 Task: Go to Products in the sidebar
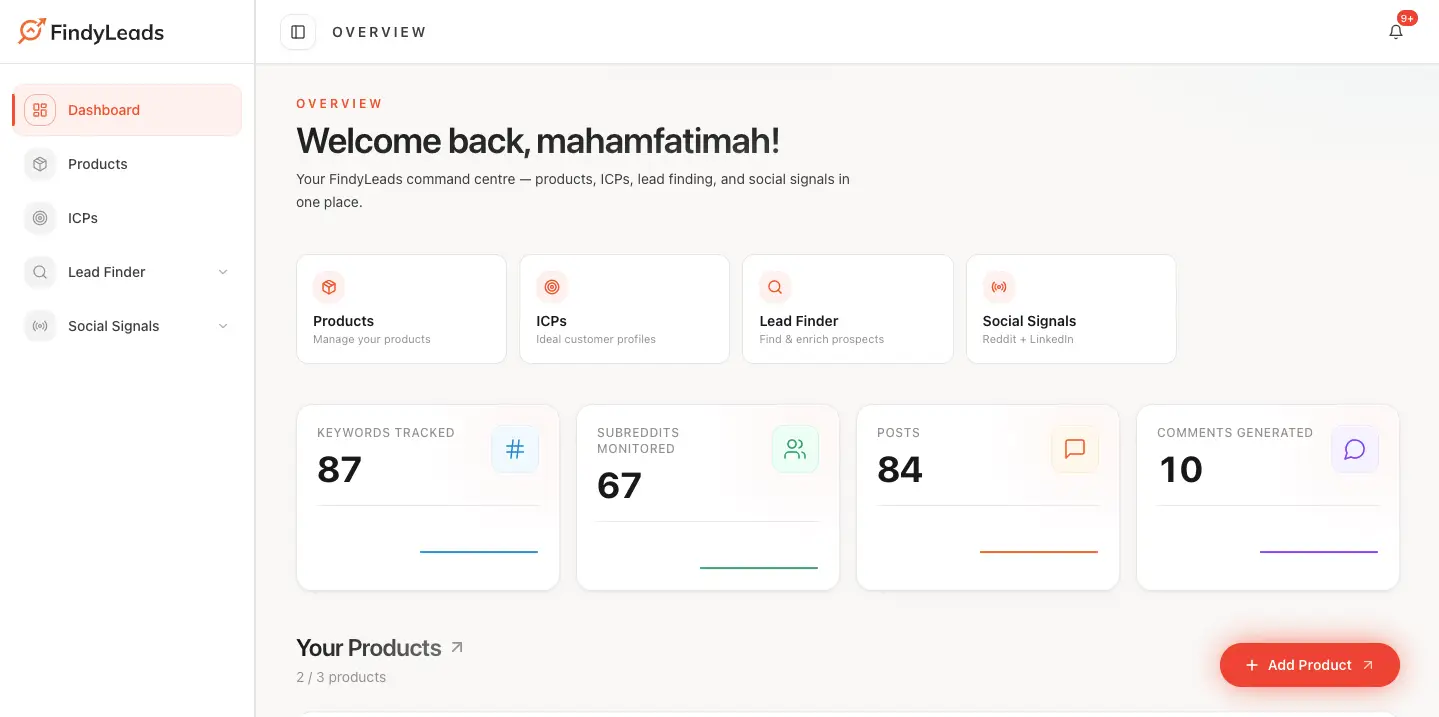pos(127,164)
